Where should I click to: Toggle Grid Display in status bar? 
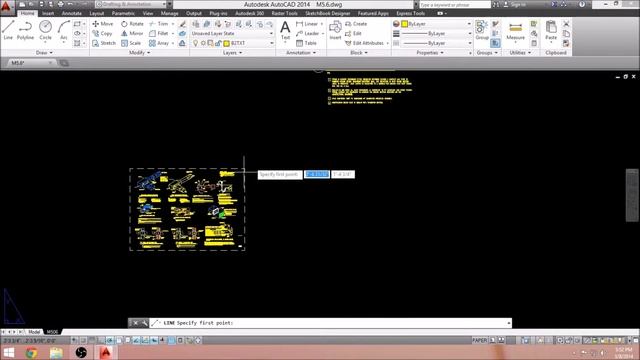[x=92, y=340]
